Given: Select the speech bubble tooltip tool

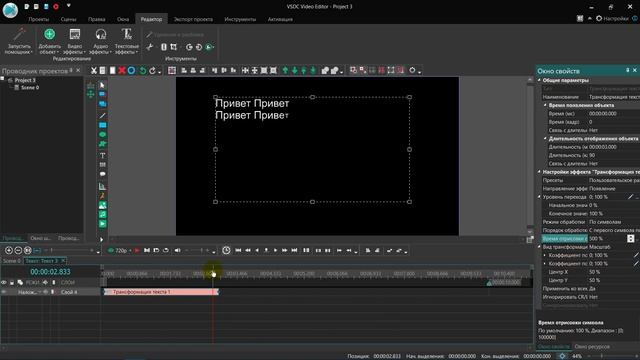Looking at the screenshot, I should 102,174.
